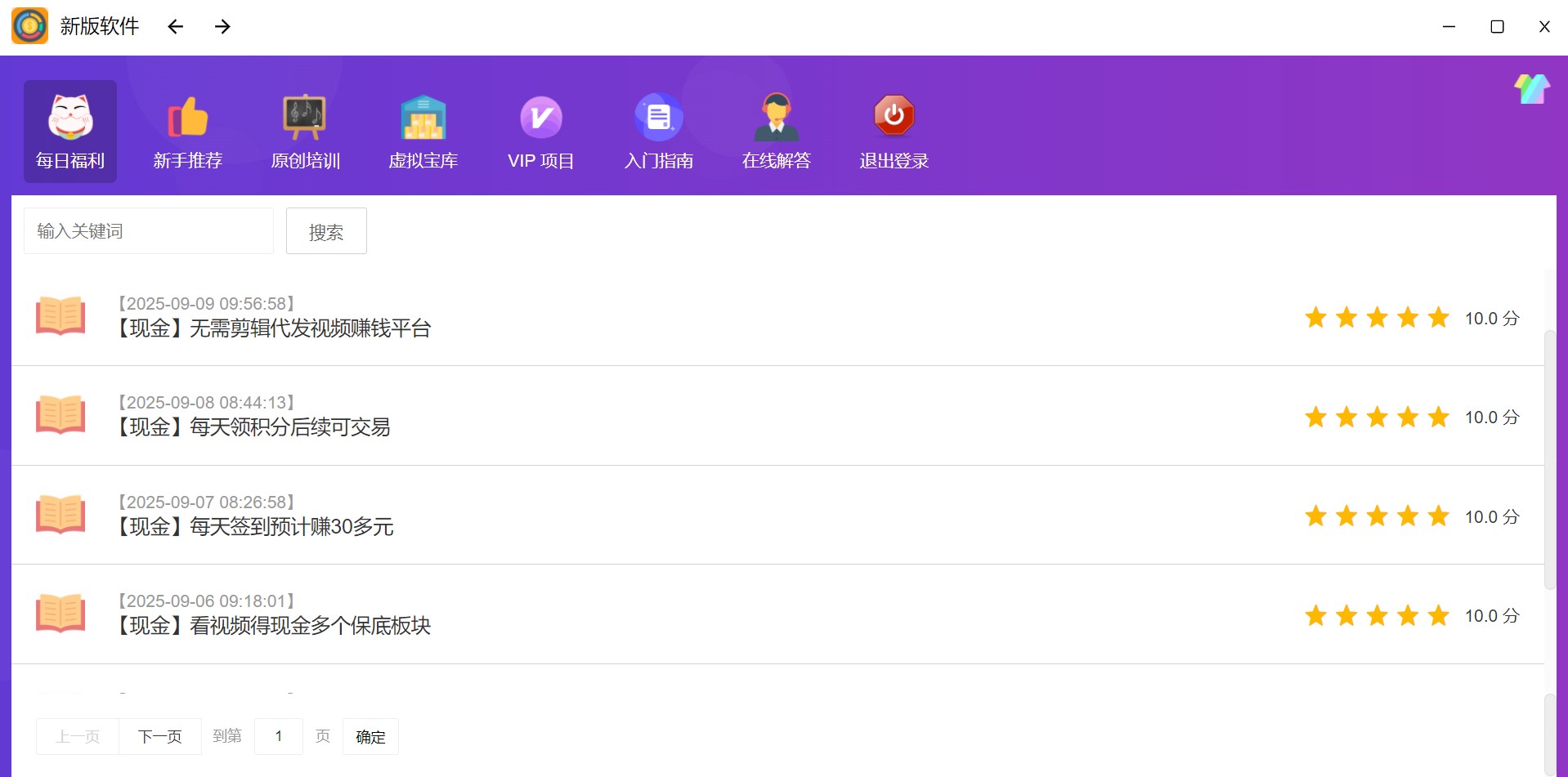1568x777 pixels.
Task: Open the 虚拟宝库 warehouse icon
Action: (423, 118)
